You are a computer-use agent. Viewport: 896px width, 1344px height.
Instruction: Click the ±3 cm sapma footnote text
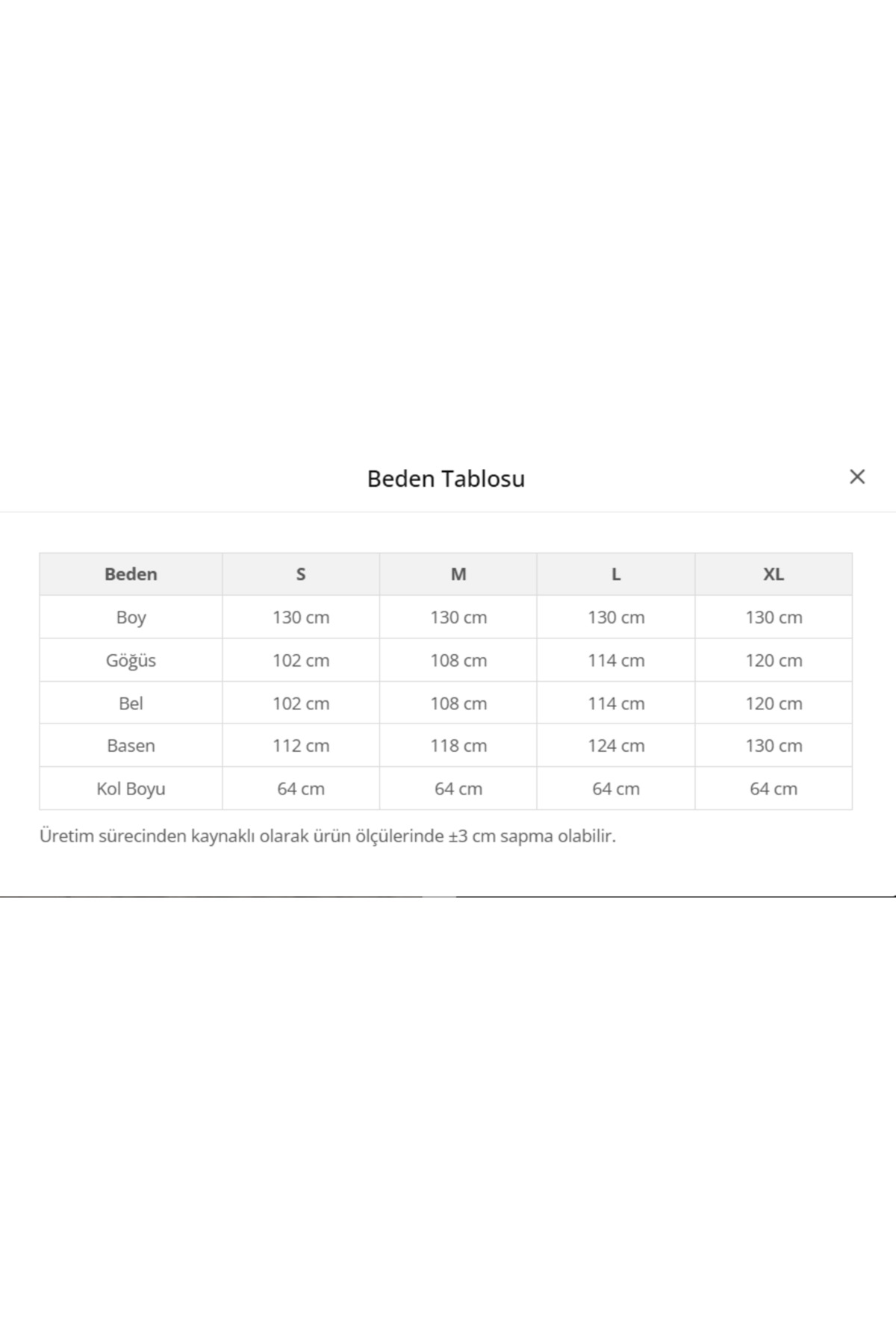[x=327, y=836]
